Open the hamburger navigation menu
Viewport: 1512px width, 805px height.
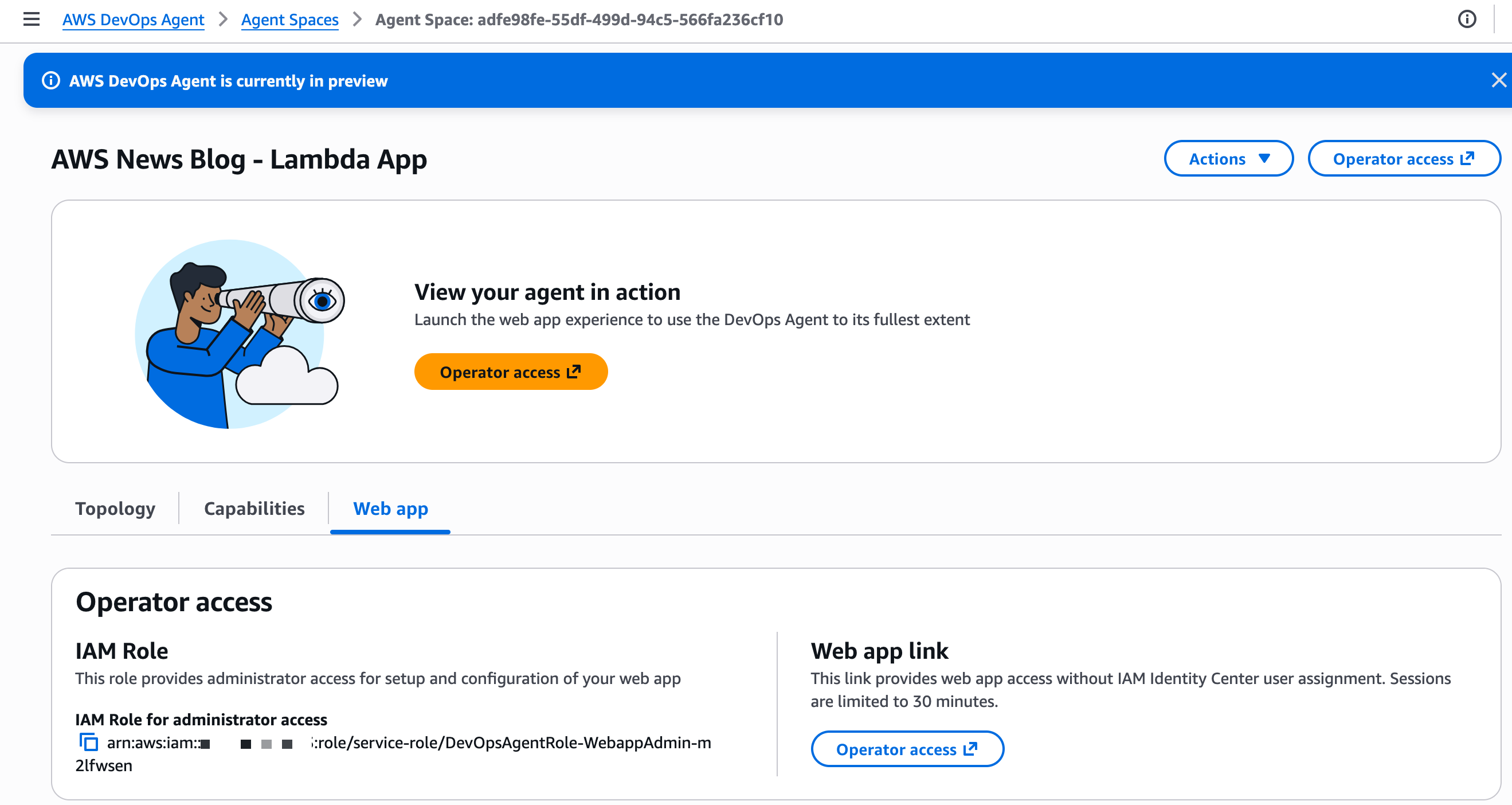[x=31, y=19]
